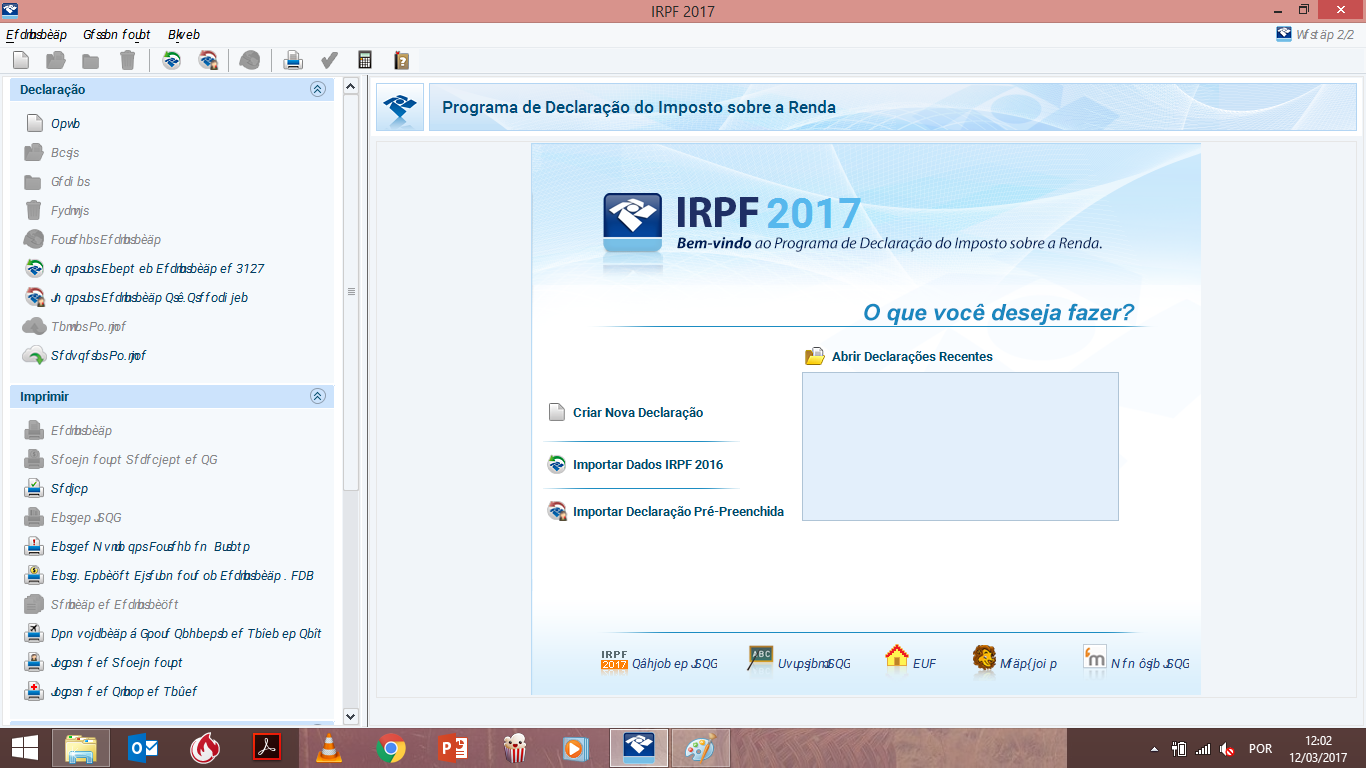This screenshot has width=1366, height=768.
Task: Show hidden system tray icons arrow
Action: pos(1155,749)
